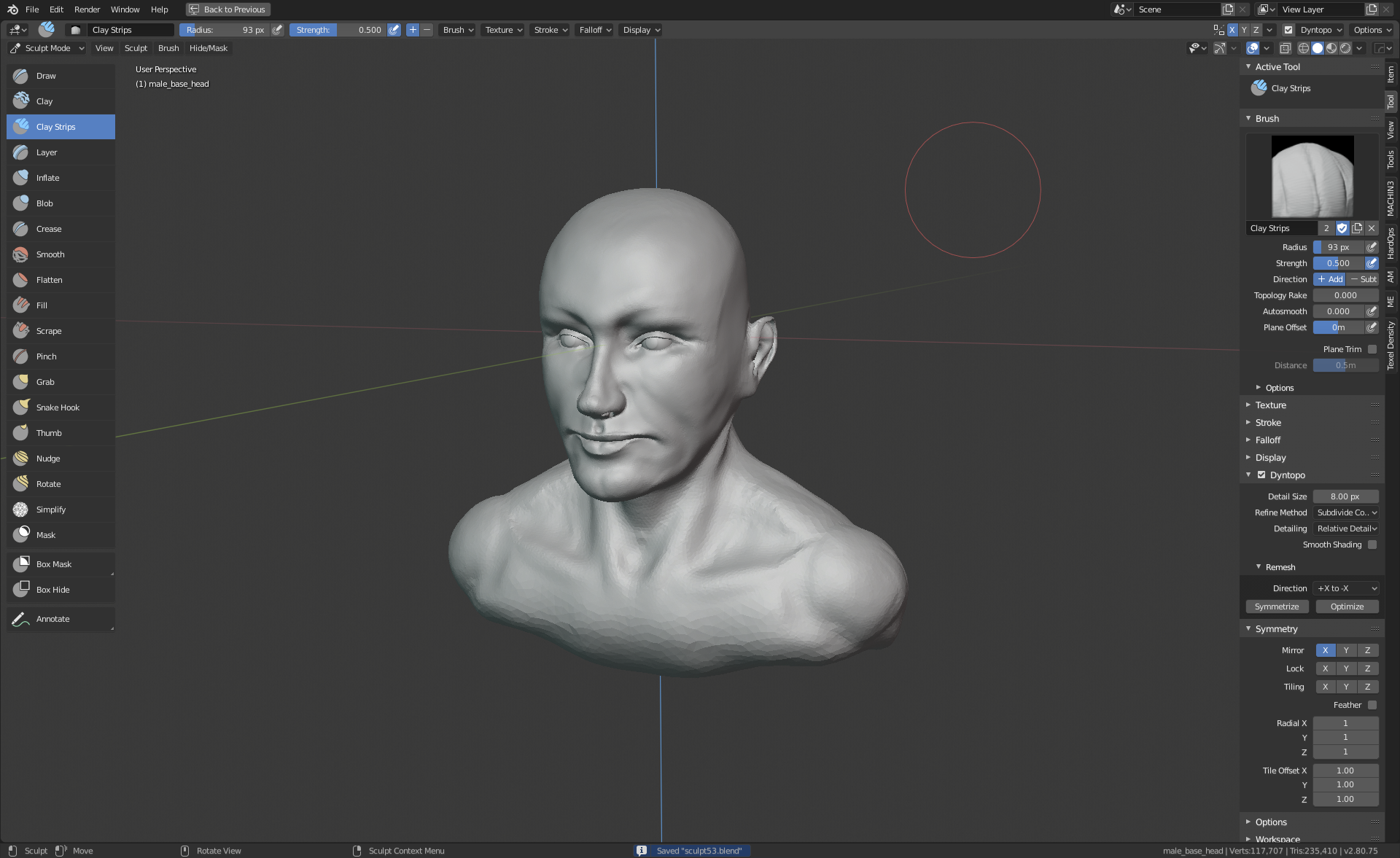Toggle Smooth Shading checkbox in Dyntopo
The width and height of the screenshot is (1400, 858).
click(1372, 545)
